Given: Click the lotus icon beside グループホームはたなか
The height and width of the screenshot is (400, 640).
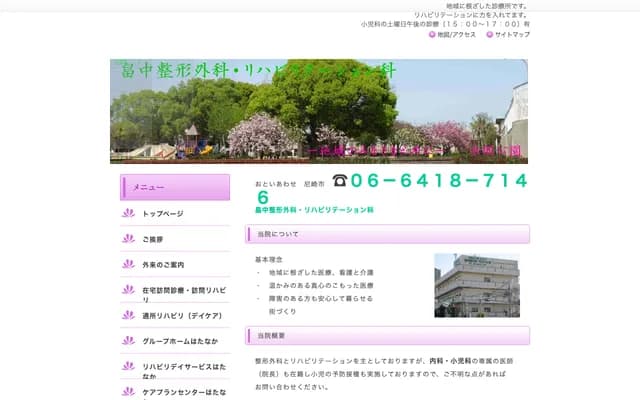Looking at the screenshot, I should click(x=128, y=340).
